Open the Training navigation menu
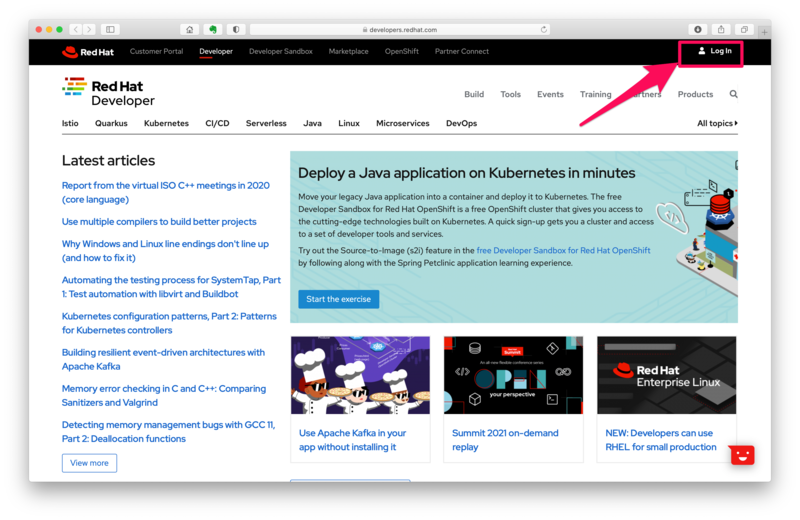The width and height of the screenshot is (800, 520). click(595, 94)
